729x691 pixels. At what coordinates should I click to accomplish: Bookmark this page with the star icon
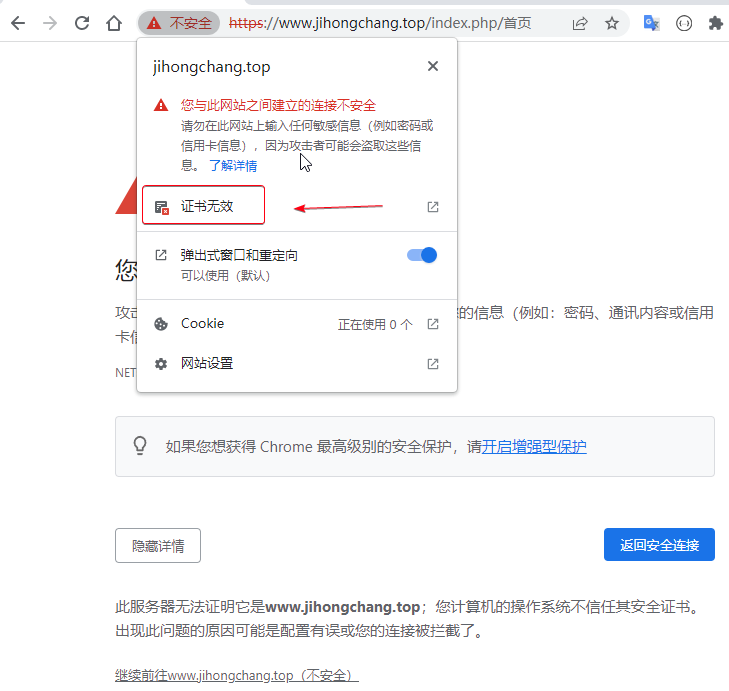pyautogui.click(x=612, y=23)
